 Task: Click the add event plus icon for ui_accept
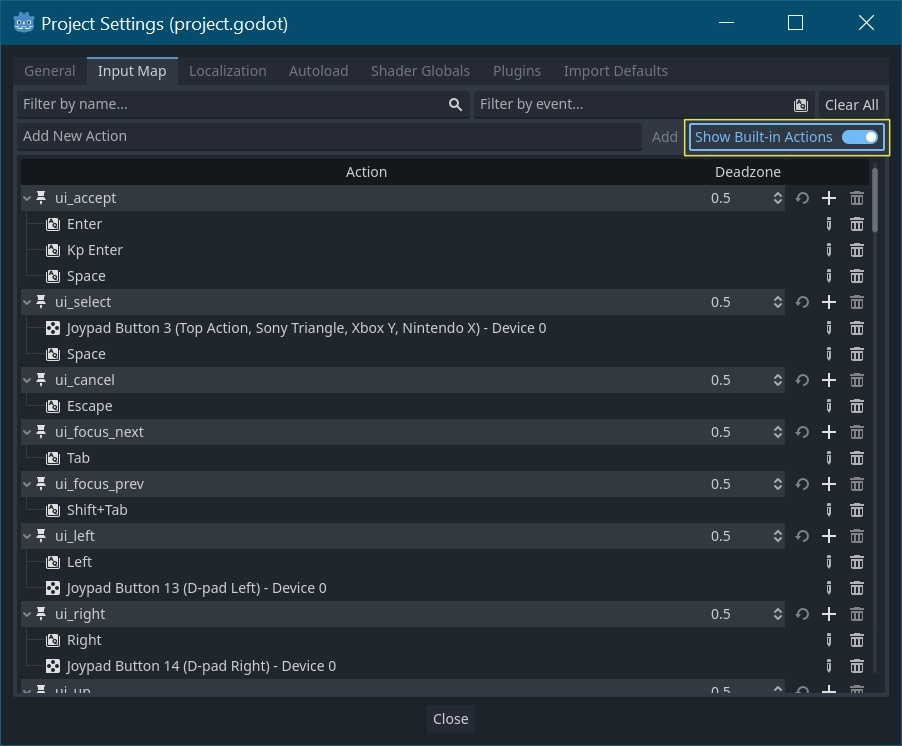(x=828, y=198)
